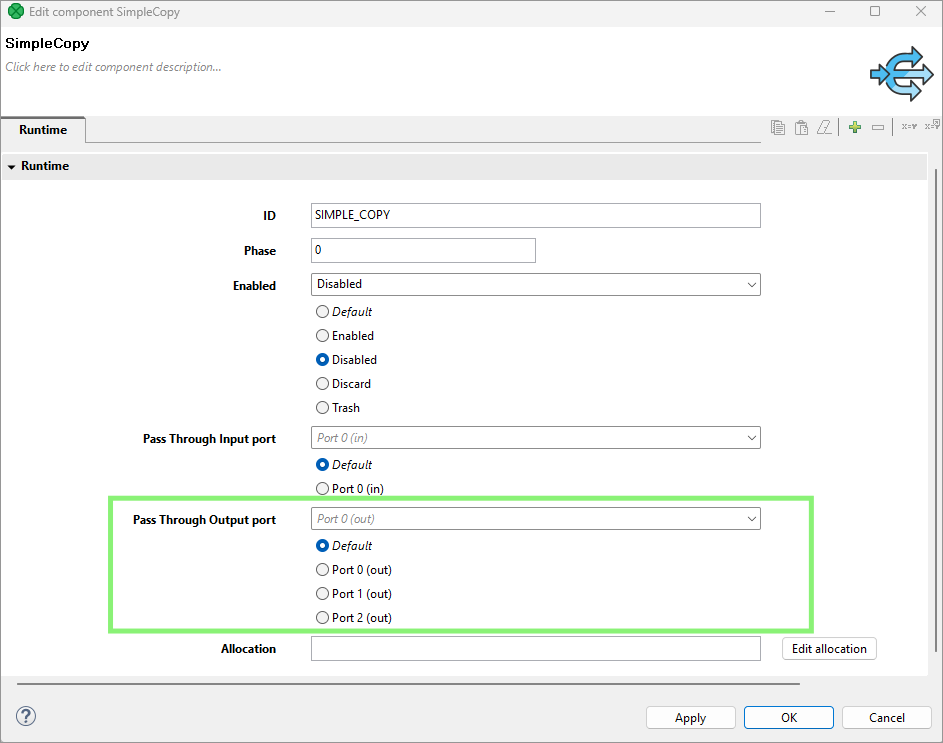Open Pass Through Output port combo box
The width and height of the screenshot is (943, 743).
(536, 519)
